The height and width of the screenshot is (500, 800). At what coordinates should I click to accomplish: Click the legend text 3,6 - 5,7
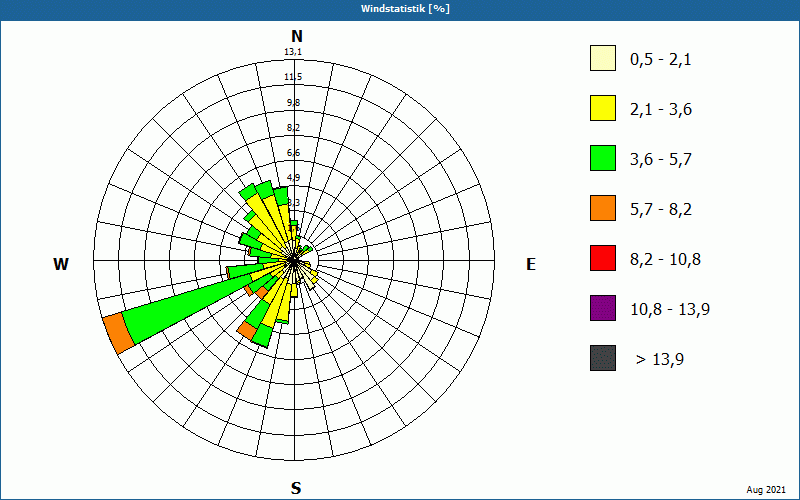[661, 160]
